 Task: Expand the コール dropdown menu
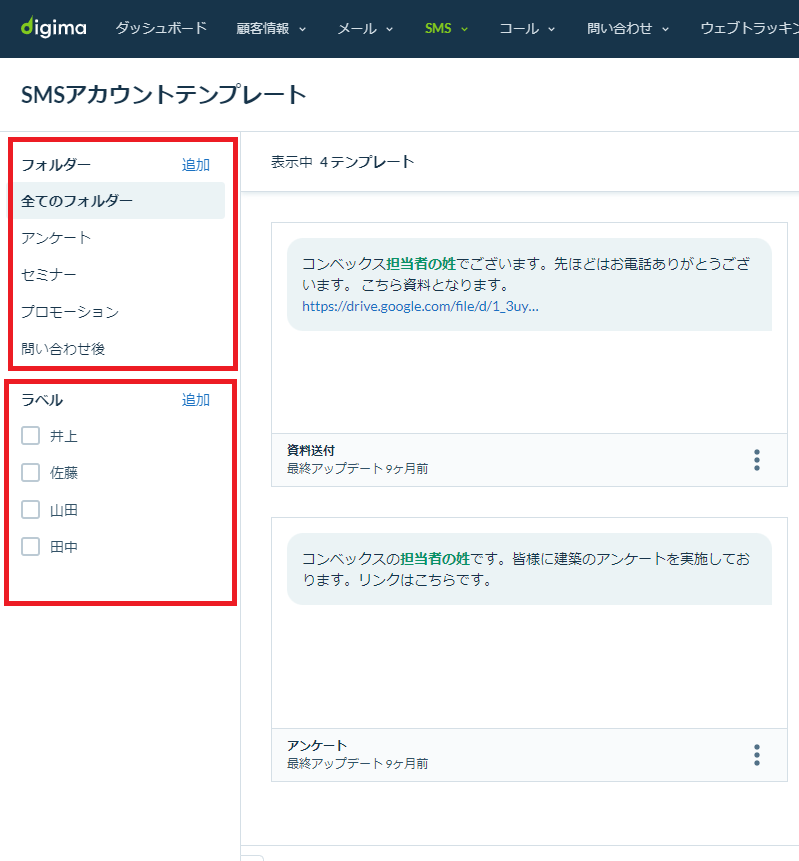tap(527, 29)
